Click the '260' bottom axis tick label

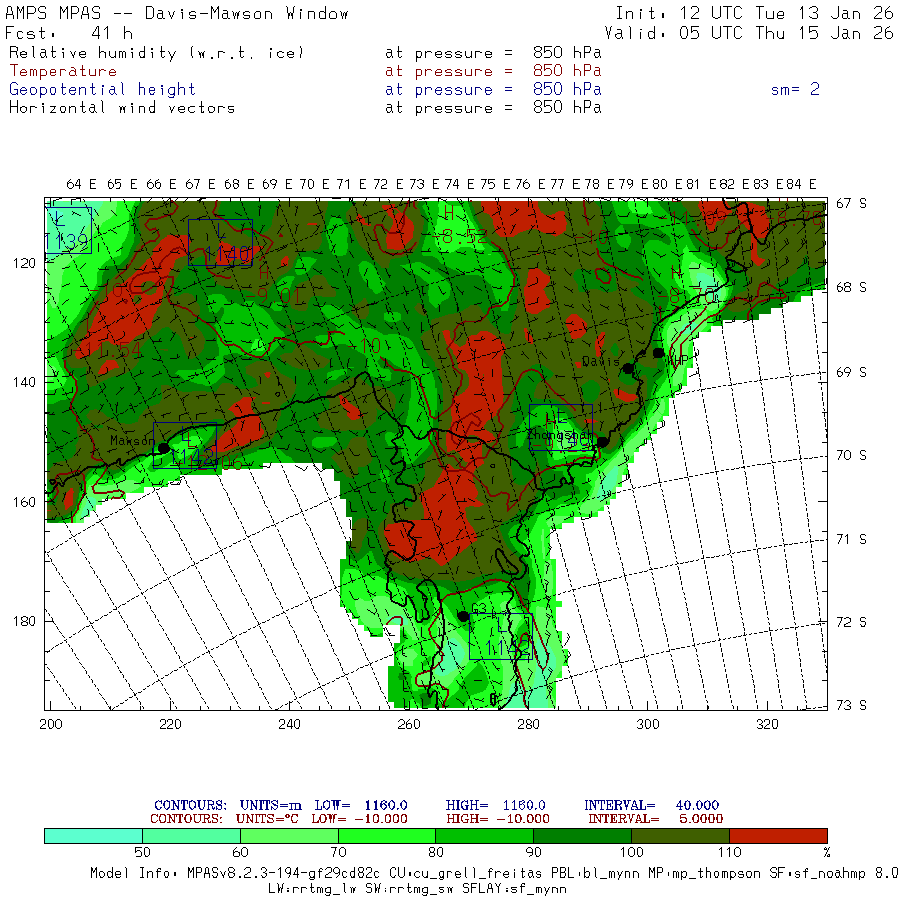[x=409, y=724]
